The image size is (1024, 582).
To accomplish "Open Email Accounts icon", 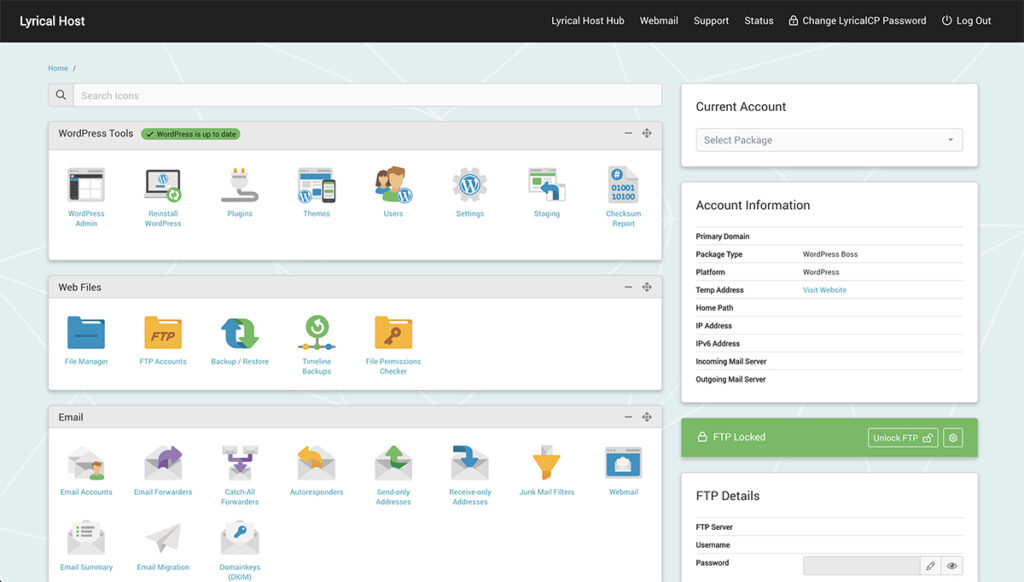I will point(86,464).
